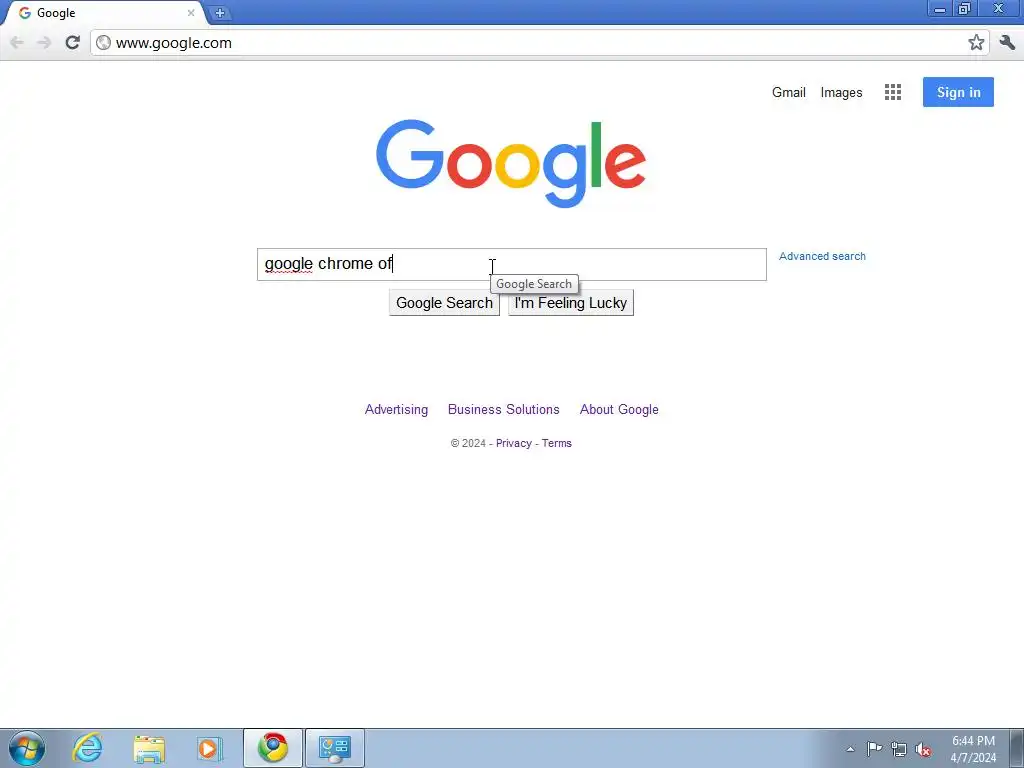Open the Google apps grid

(x=893, y=92)
